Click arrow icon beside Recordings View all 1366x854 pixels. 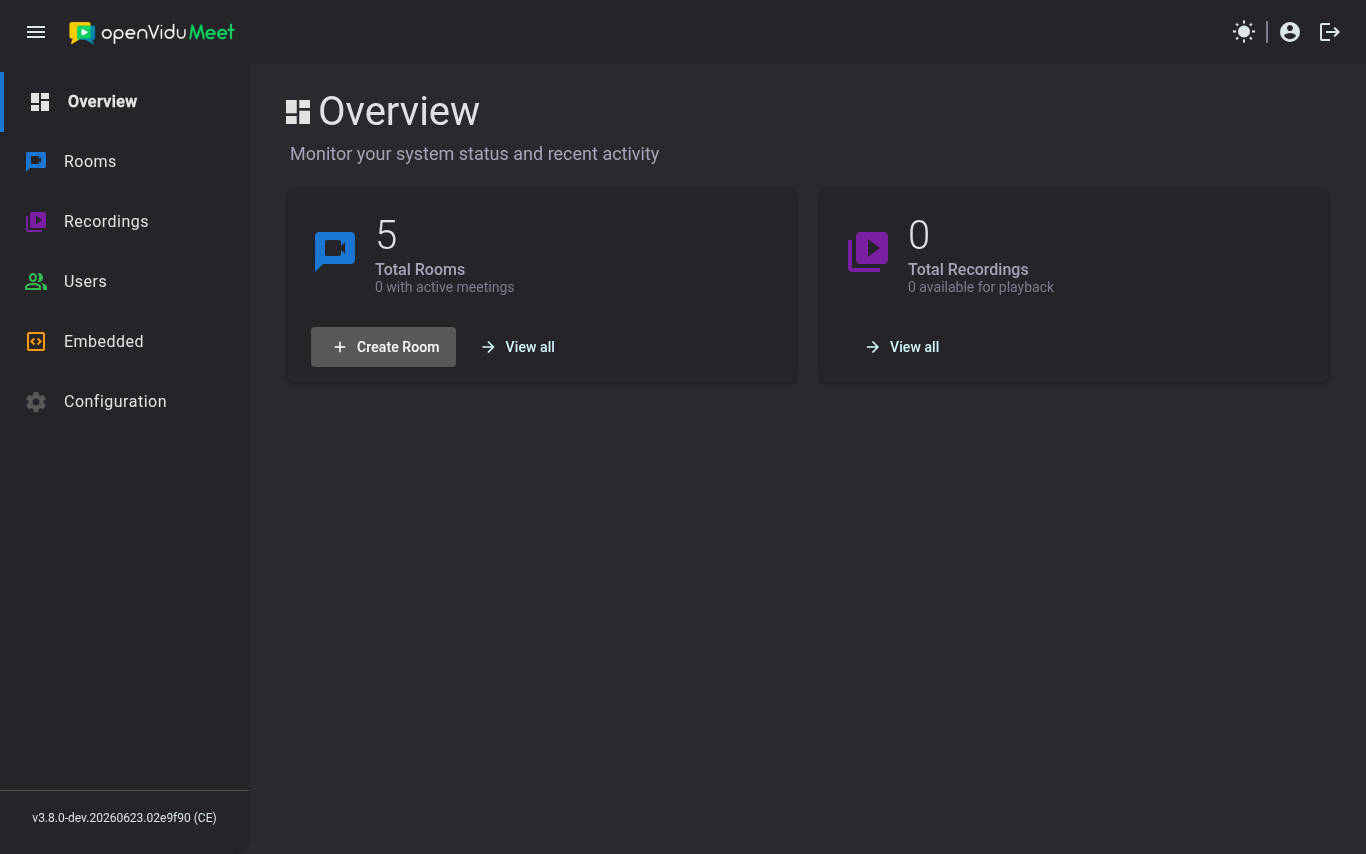click(873, 347)
